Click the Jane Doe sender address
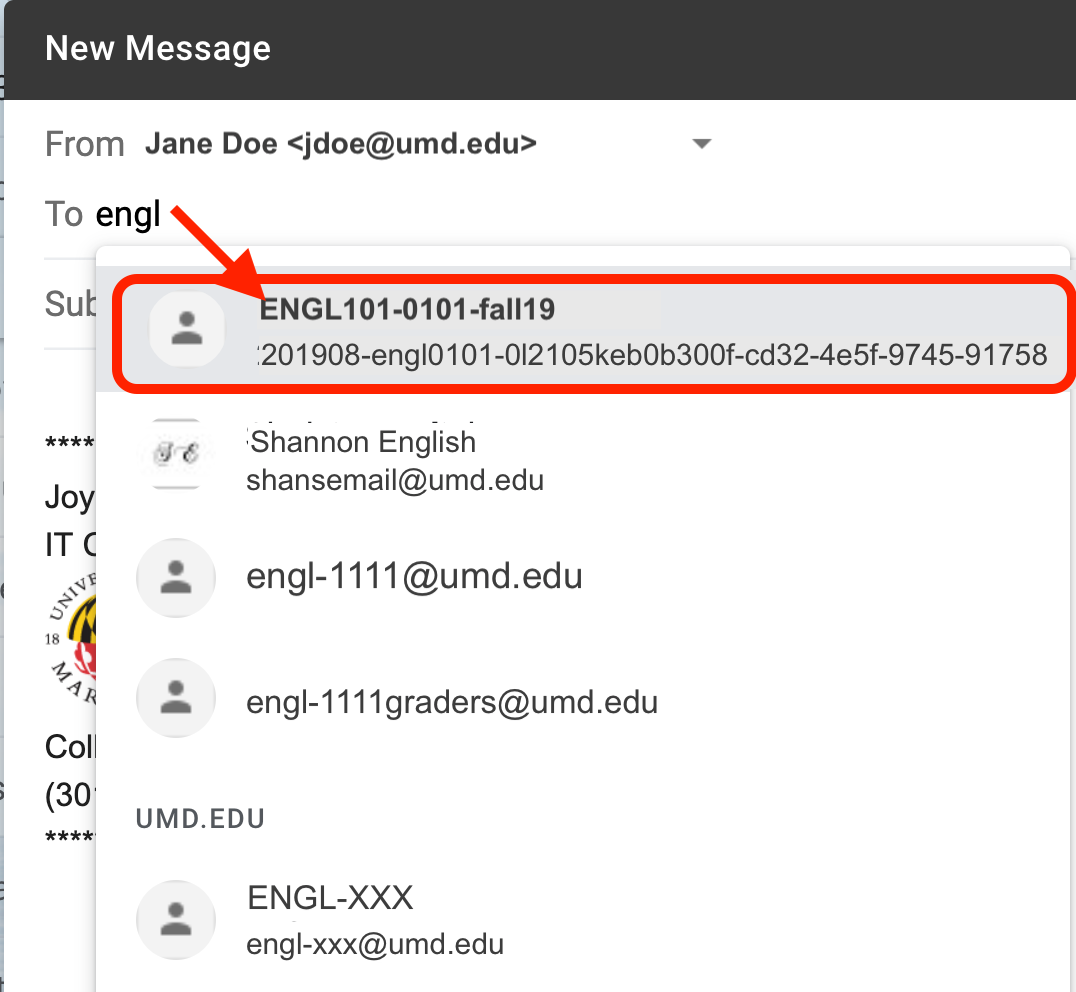 341,144
